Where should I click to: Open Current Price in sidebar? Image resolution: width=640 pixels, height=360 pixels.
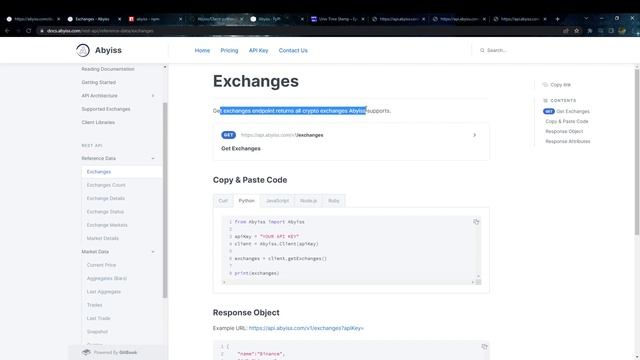coord(101,265)
